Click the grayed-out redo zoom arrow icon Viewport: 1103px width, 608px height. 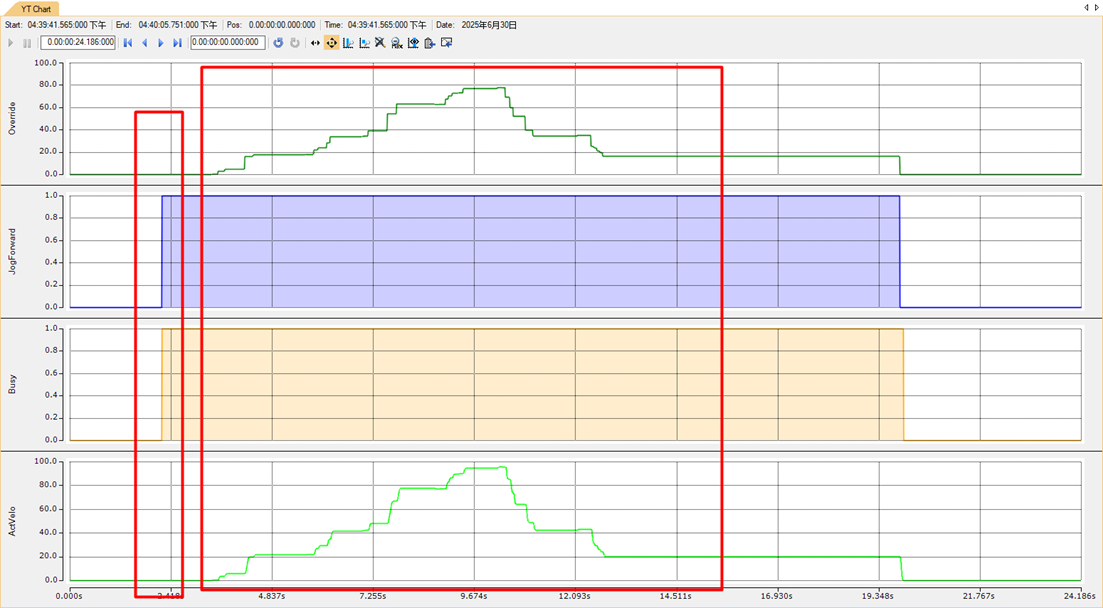click(x=295, y=43)
